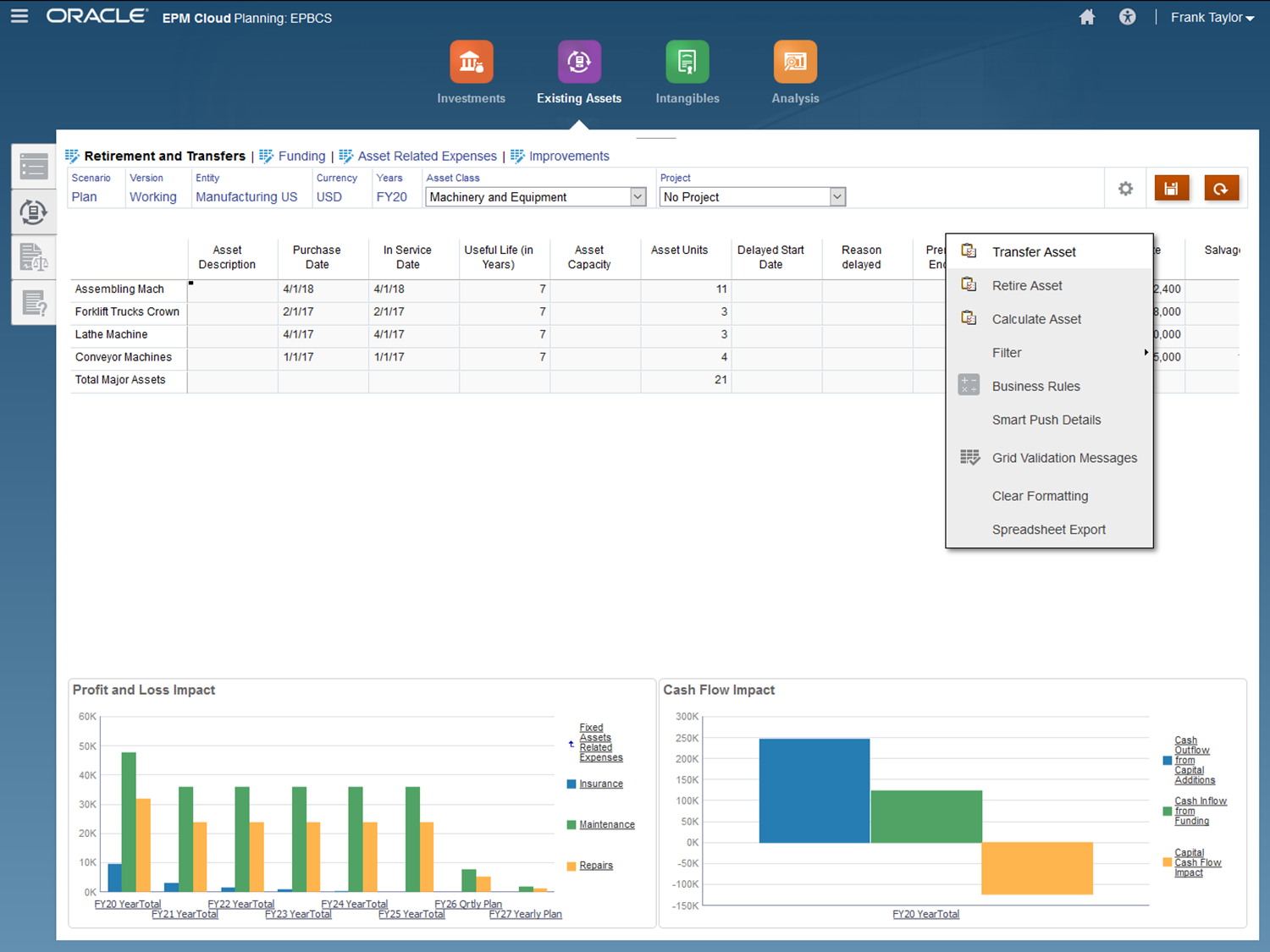Choose Spreadsheet Export menu item
This screenshot has height=952, width=1270.
(x=1048, y=530)
